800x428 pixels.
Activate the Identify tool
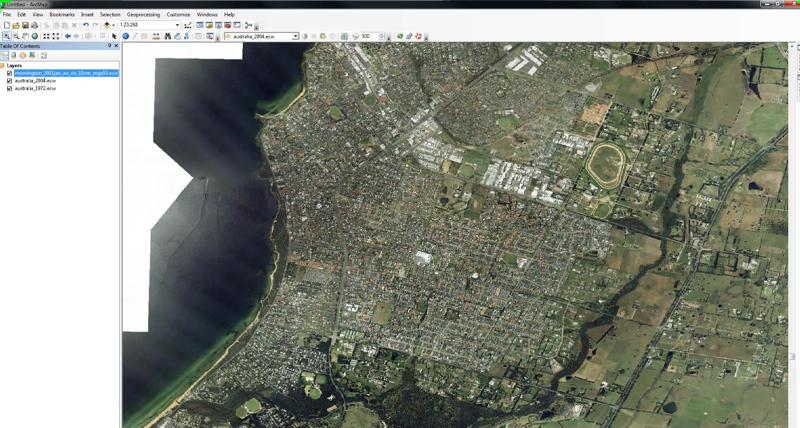click(125, 36)
